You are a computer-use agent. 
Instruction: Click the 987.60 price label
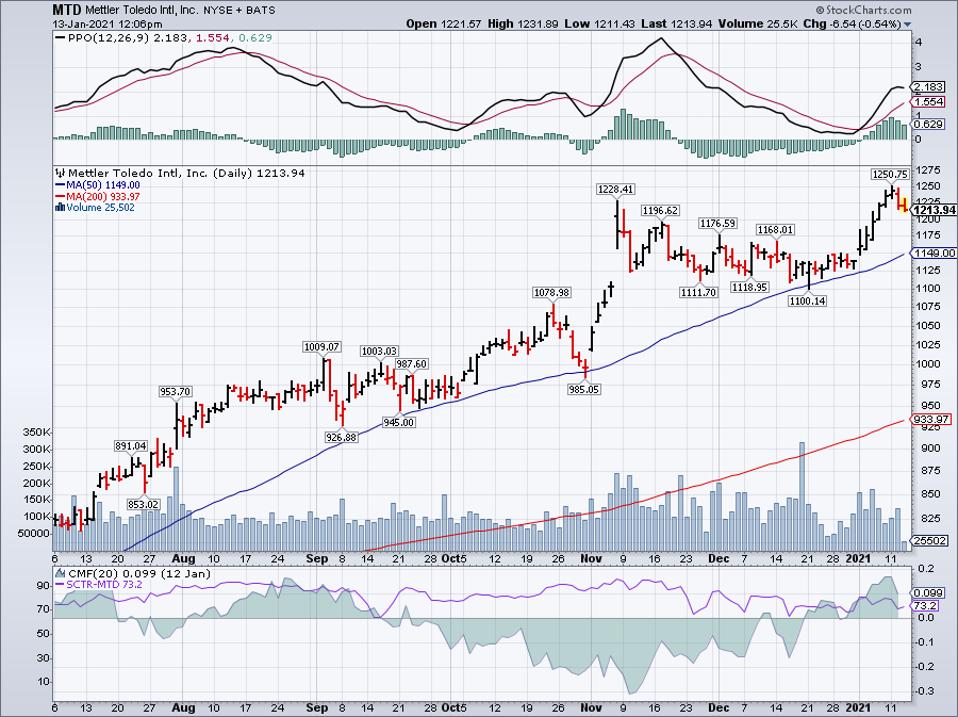coord(411,364)
